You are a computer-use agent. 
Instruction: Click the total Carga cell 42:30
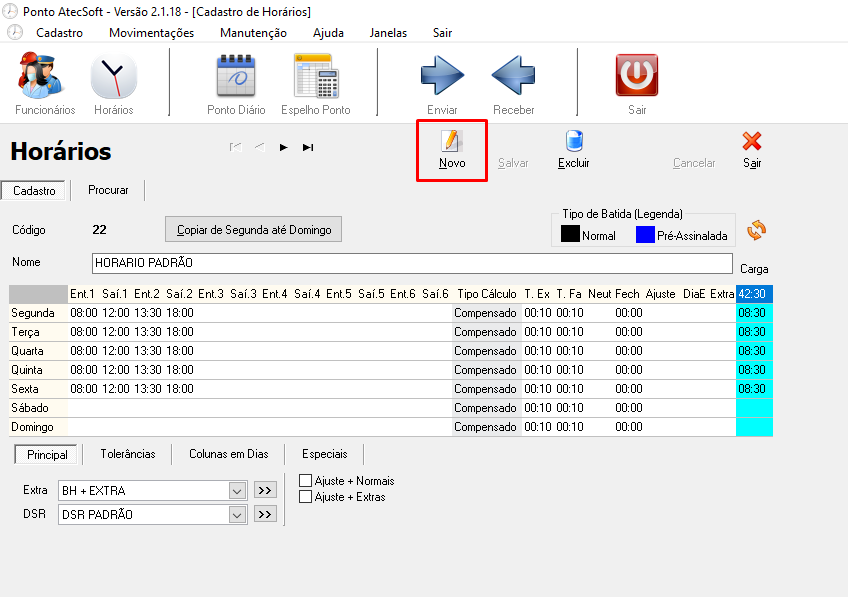pos(754,294)
